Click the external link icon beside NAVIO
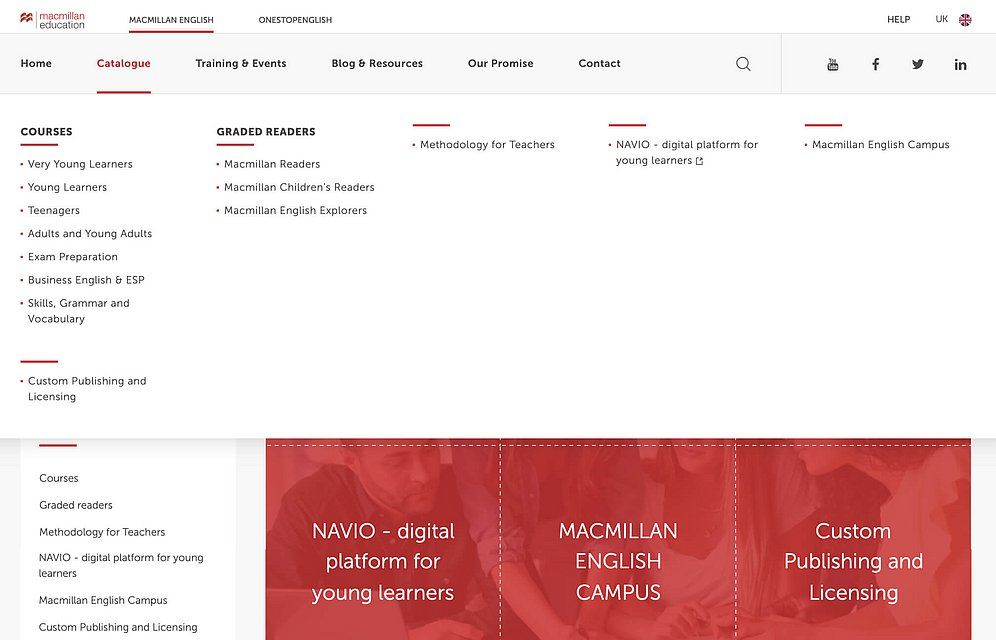996x640 pixels. [x=699, y=161]
